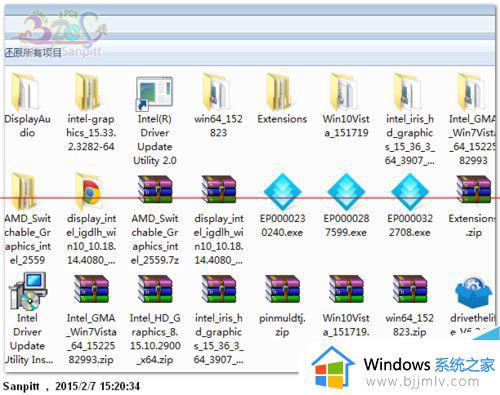Select the drivethelife installer icon
Screen dimensions: 500x395
[474, 292]
